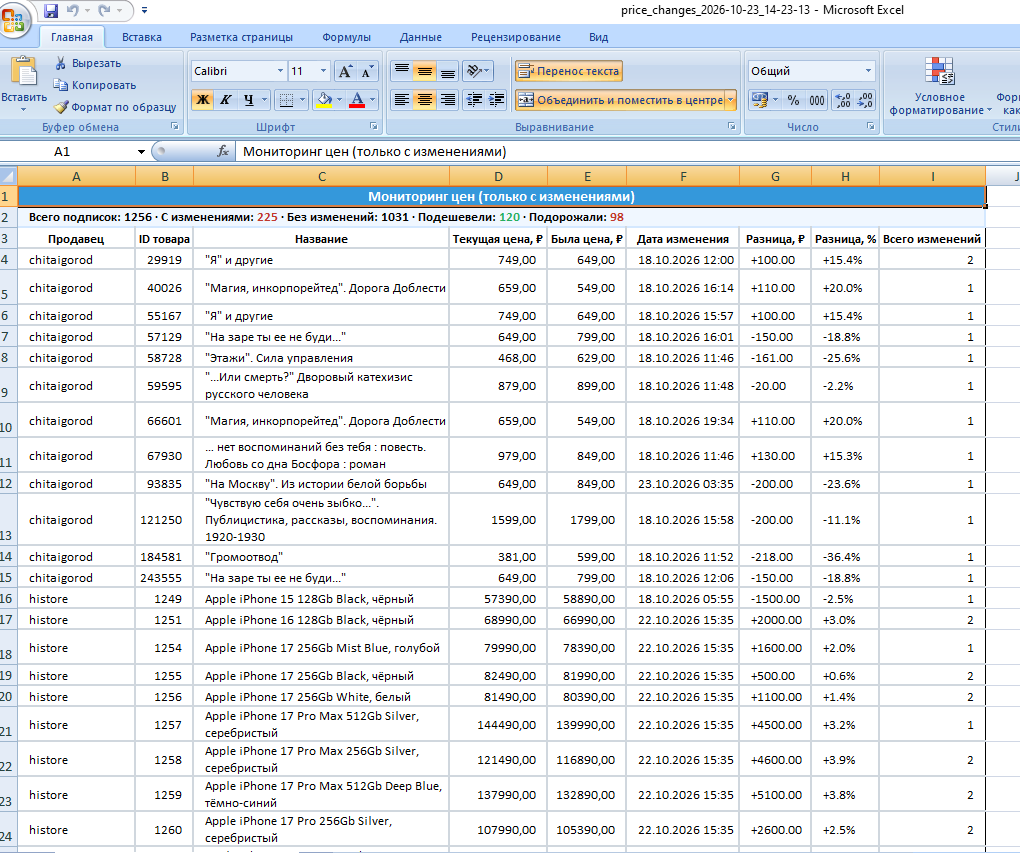Align cell contents to the bottom
Viewport: 1020px width, 853px height.
click(x=448, y=70)
